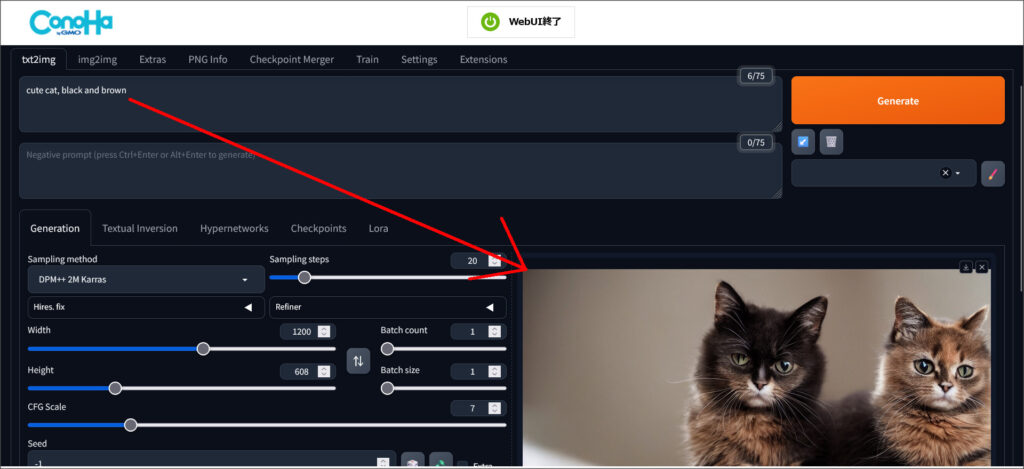Open the Extensions tab
This screenshot has width=1024, height=469.
click(x=483, y=59)
